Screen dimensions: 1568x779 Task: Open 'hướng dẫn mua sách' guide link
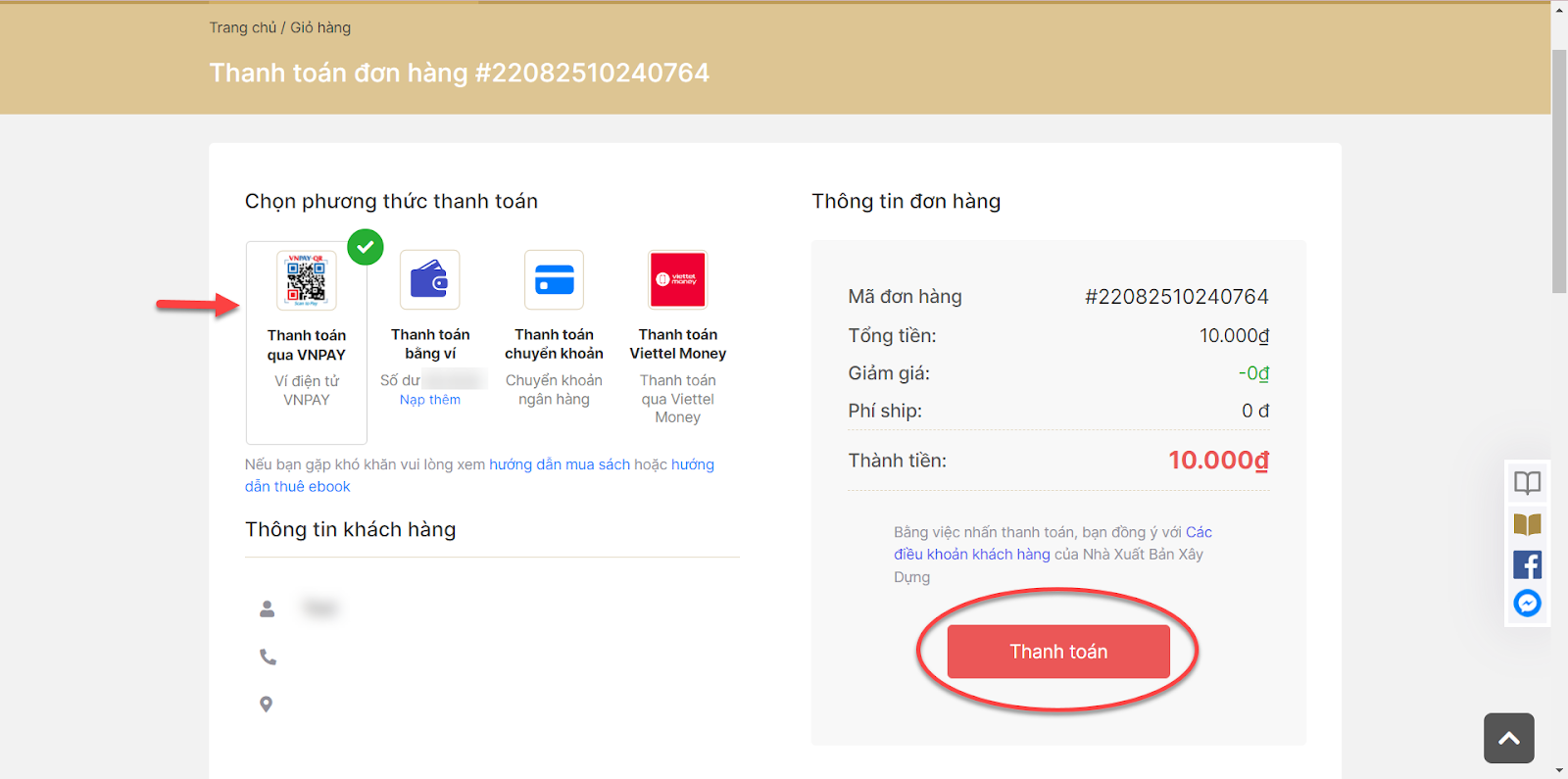[x=560, y=464]
